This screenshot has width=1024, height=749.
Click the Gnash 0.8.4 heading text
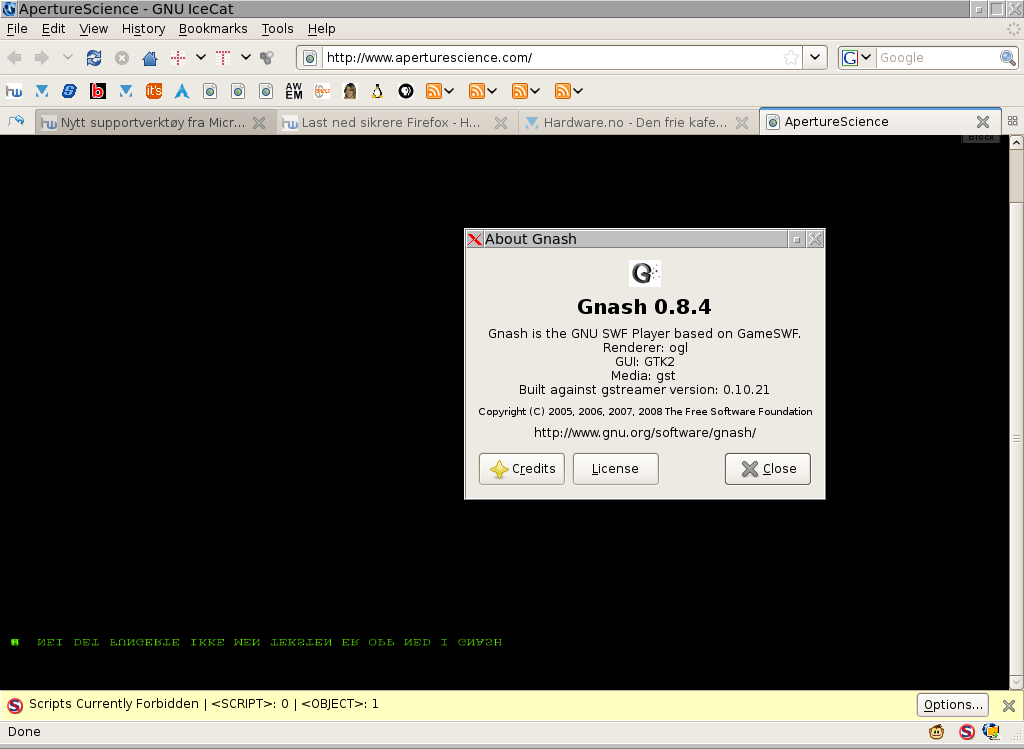[645, 306]
